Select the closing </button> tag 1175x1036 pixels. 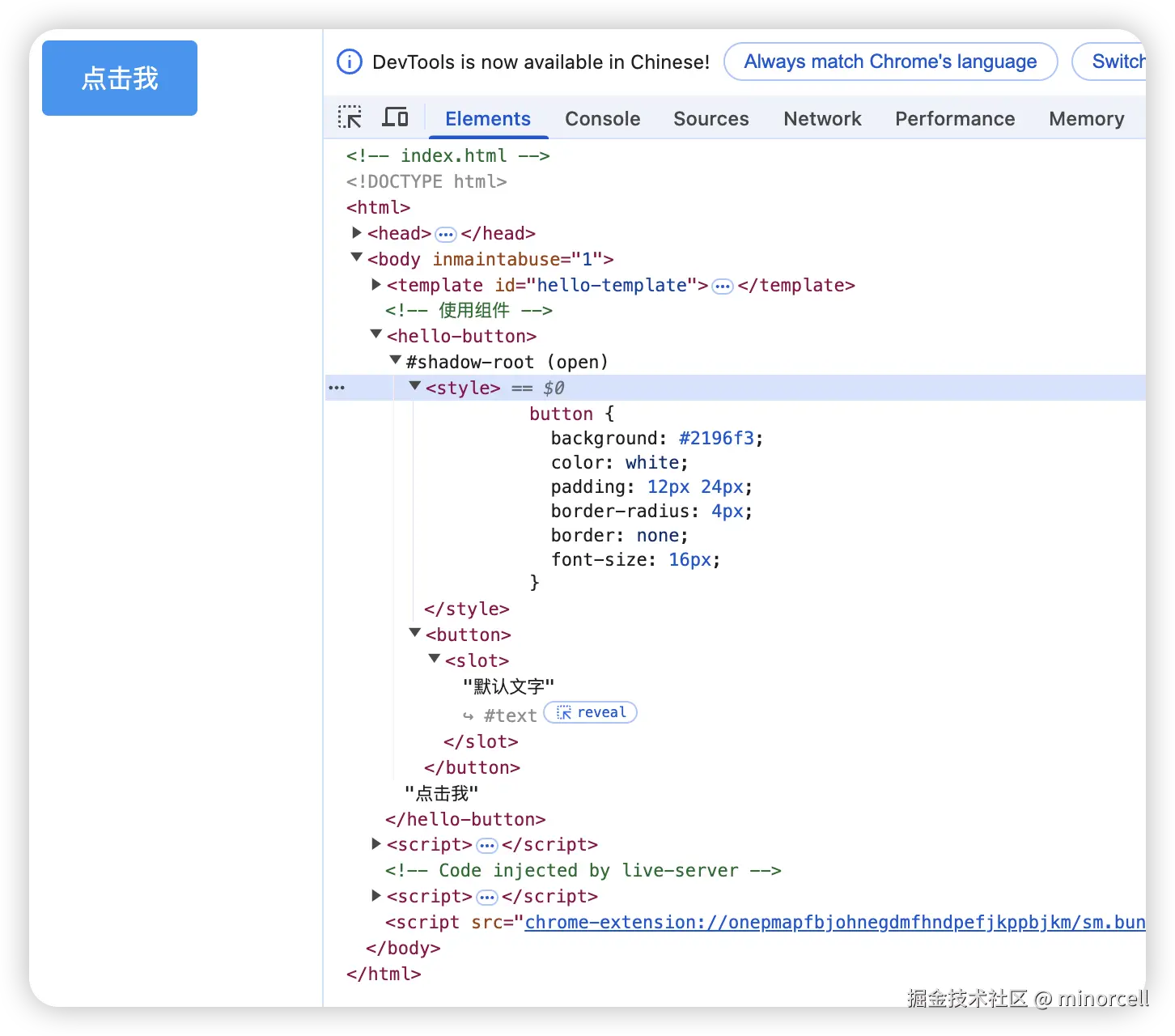click(473, 767)
